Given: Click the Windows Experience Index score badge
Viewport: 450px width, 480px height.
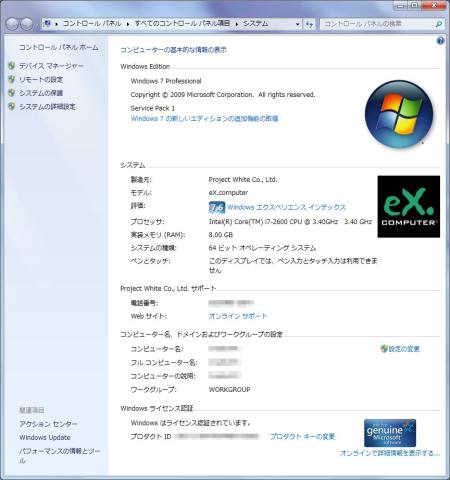Looking at the screenshot, I should pyautogui.click(x=217, y=208).
